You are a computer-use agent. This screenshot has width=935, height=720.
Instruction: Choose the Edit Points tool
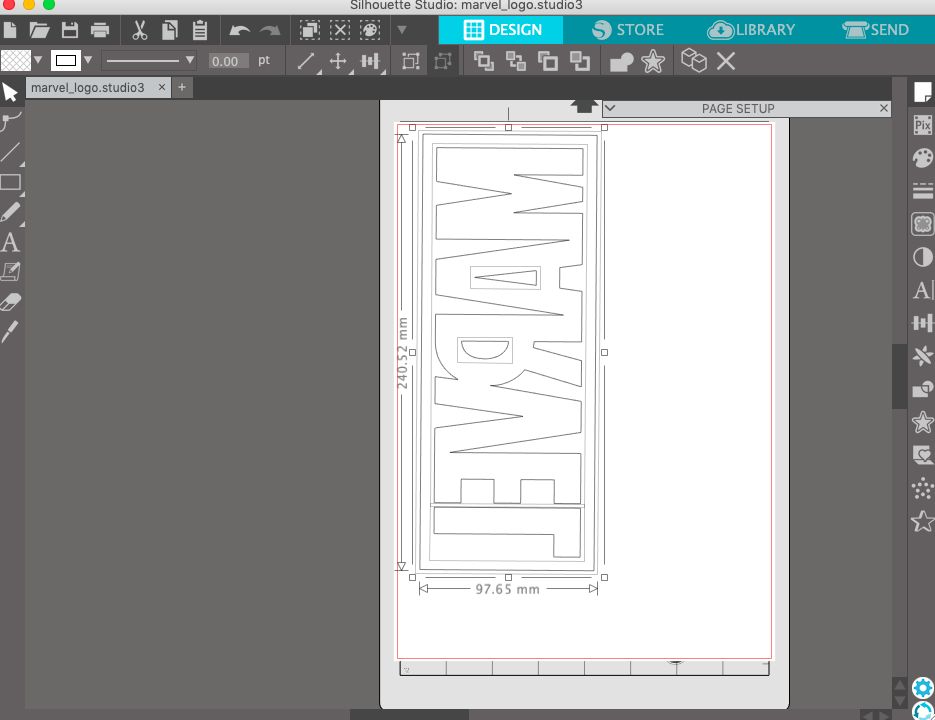tap(11, 122)
